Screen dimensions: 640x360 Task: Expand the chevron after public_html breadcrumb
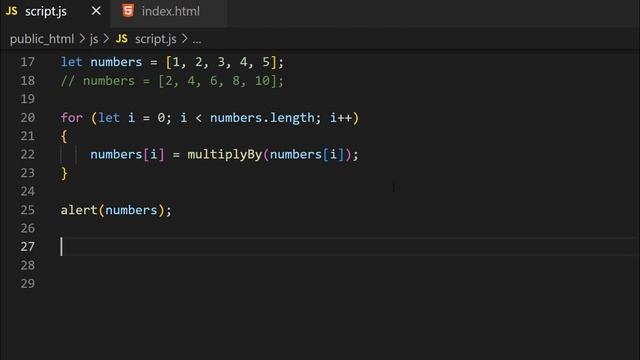tap(82, 39)
